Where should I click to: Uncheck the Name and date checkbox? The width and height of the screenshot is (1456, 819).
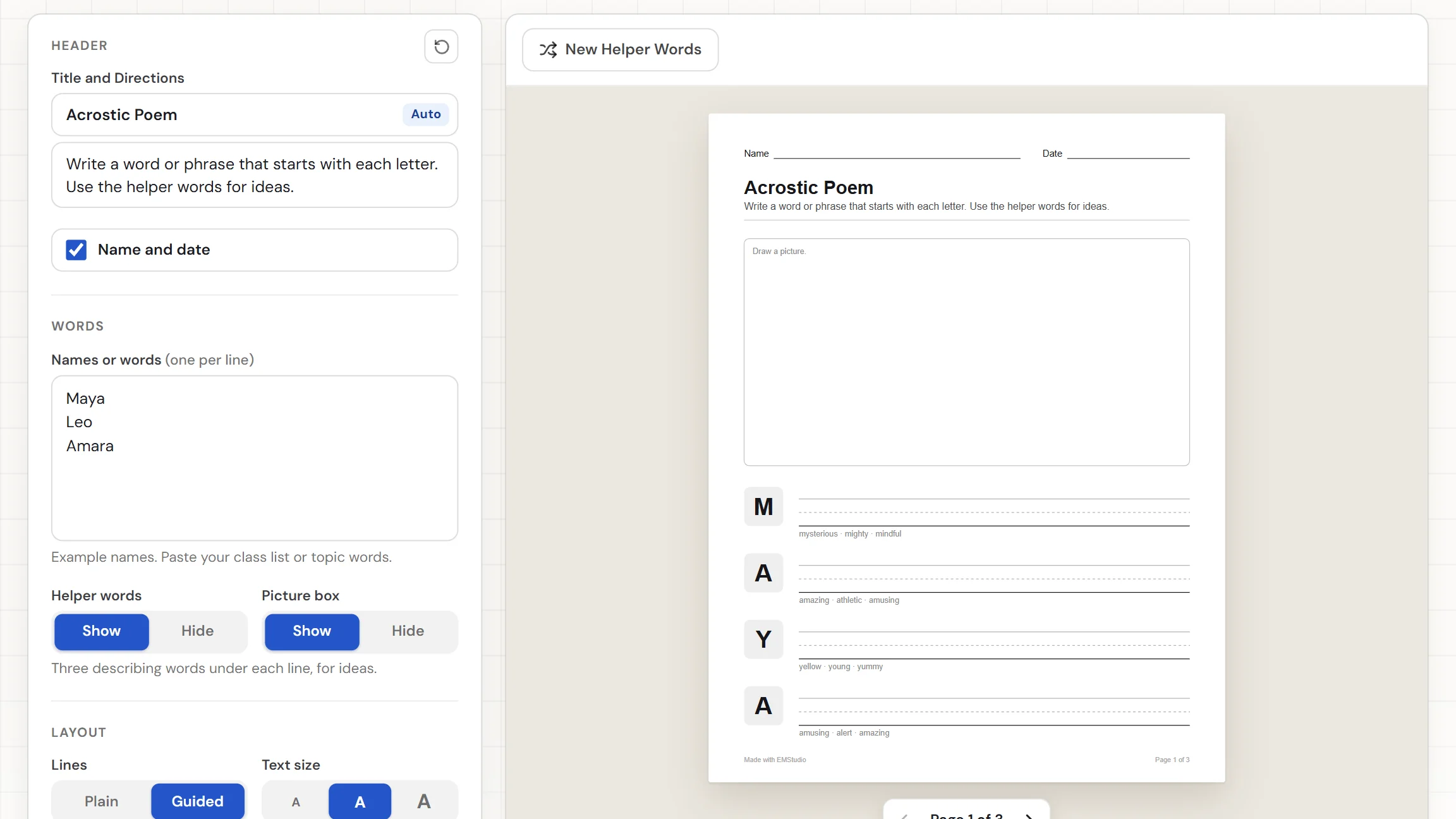tap(76, 250)
